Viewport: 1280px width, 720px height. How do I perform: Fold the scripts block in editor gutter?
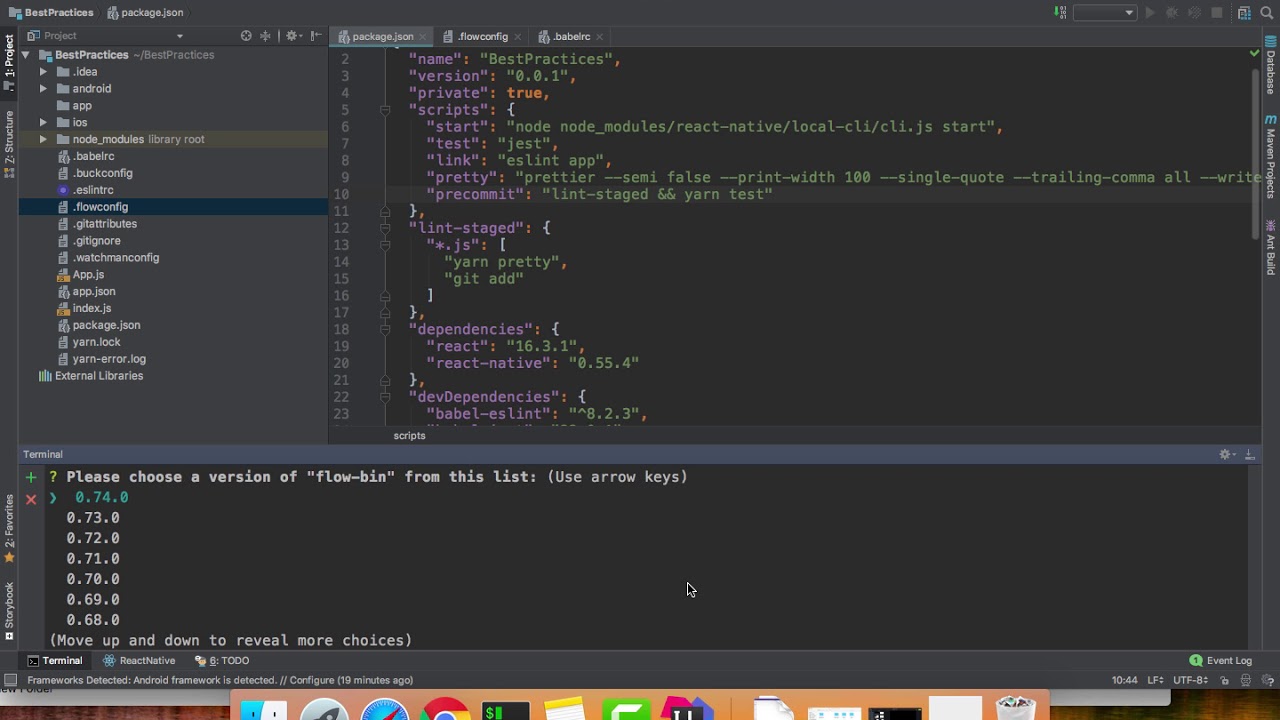pos(384,110)
